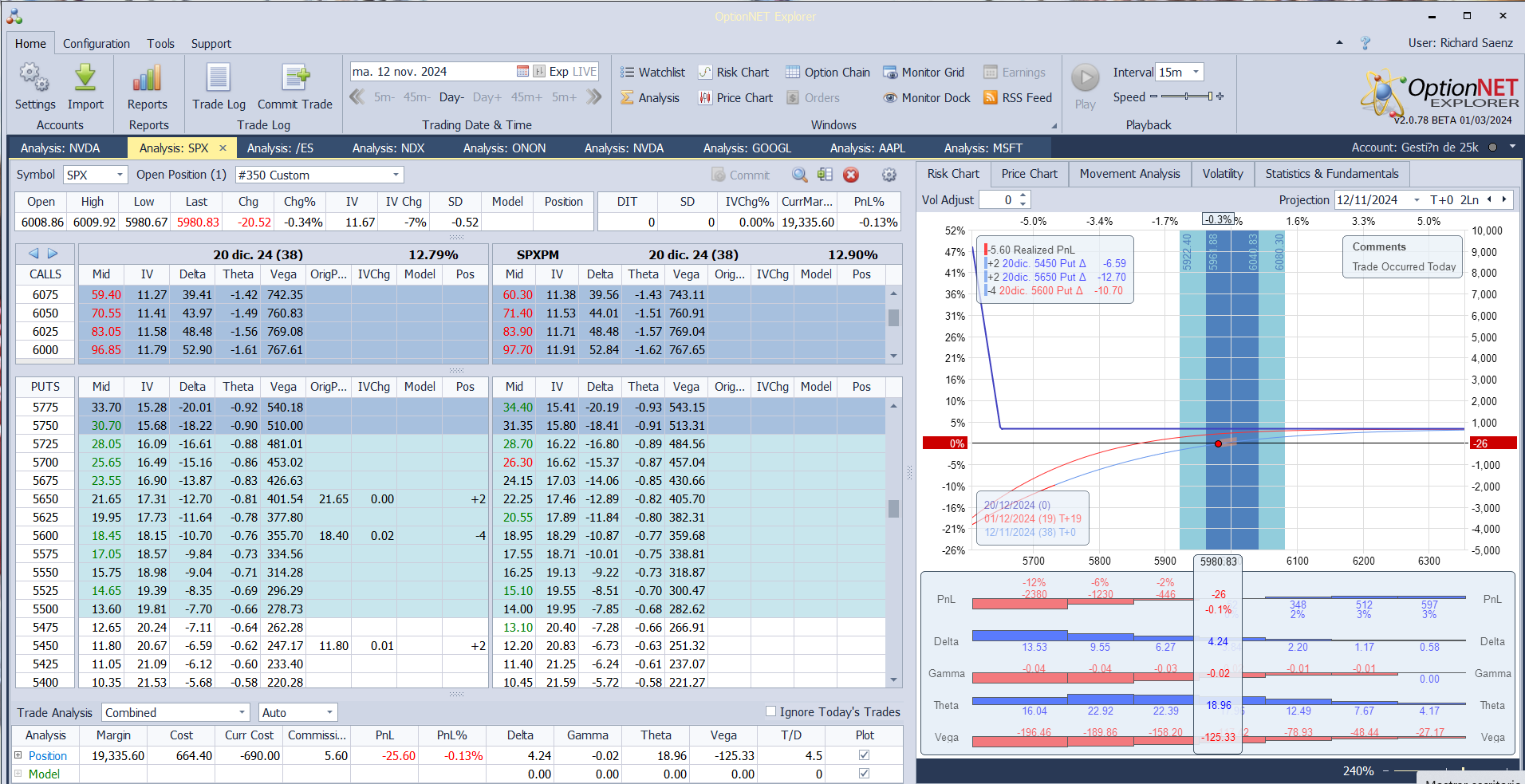Toggle the Plot checkbox for Position row
This screenshot has width=1525, height=784.
click(x=864, y=755)
